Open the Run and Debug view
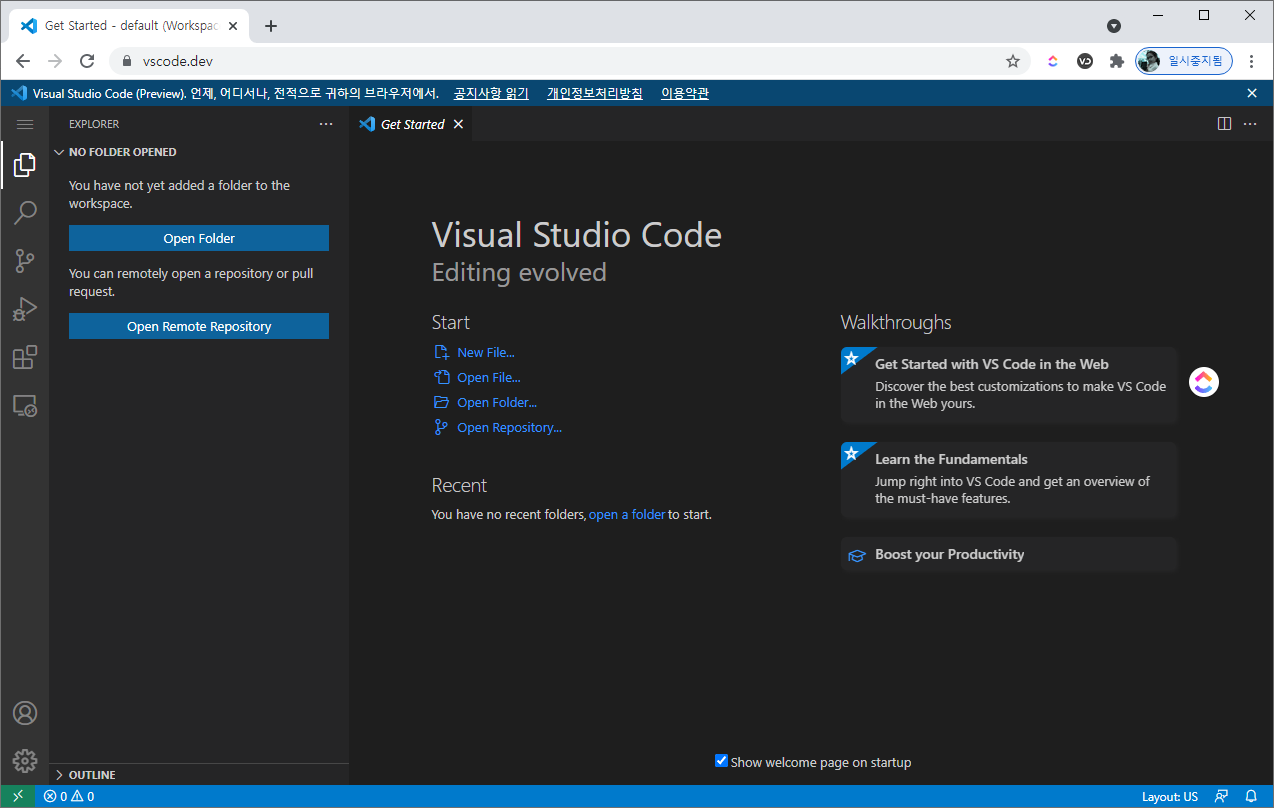The height and width of the screenshot is (808, 1274). [25, 309]
